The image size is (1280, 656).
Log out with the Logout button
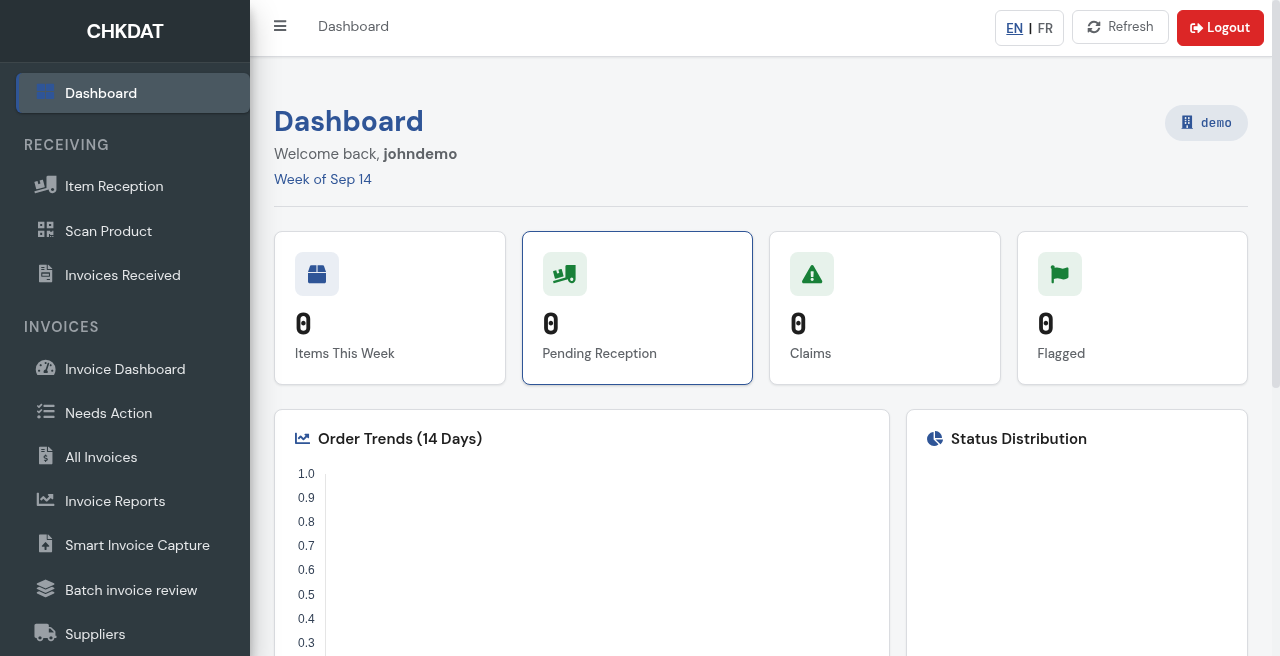[x=1220, y=27]
